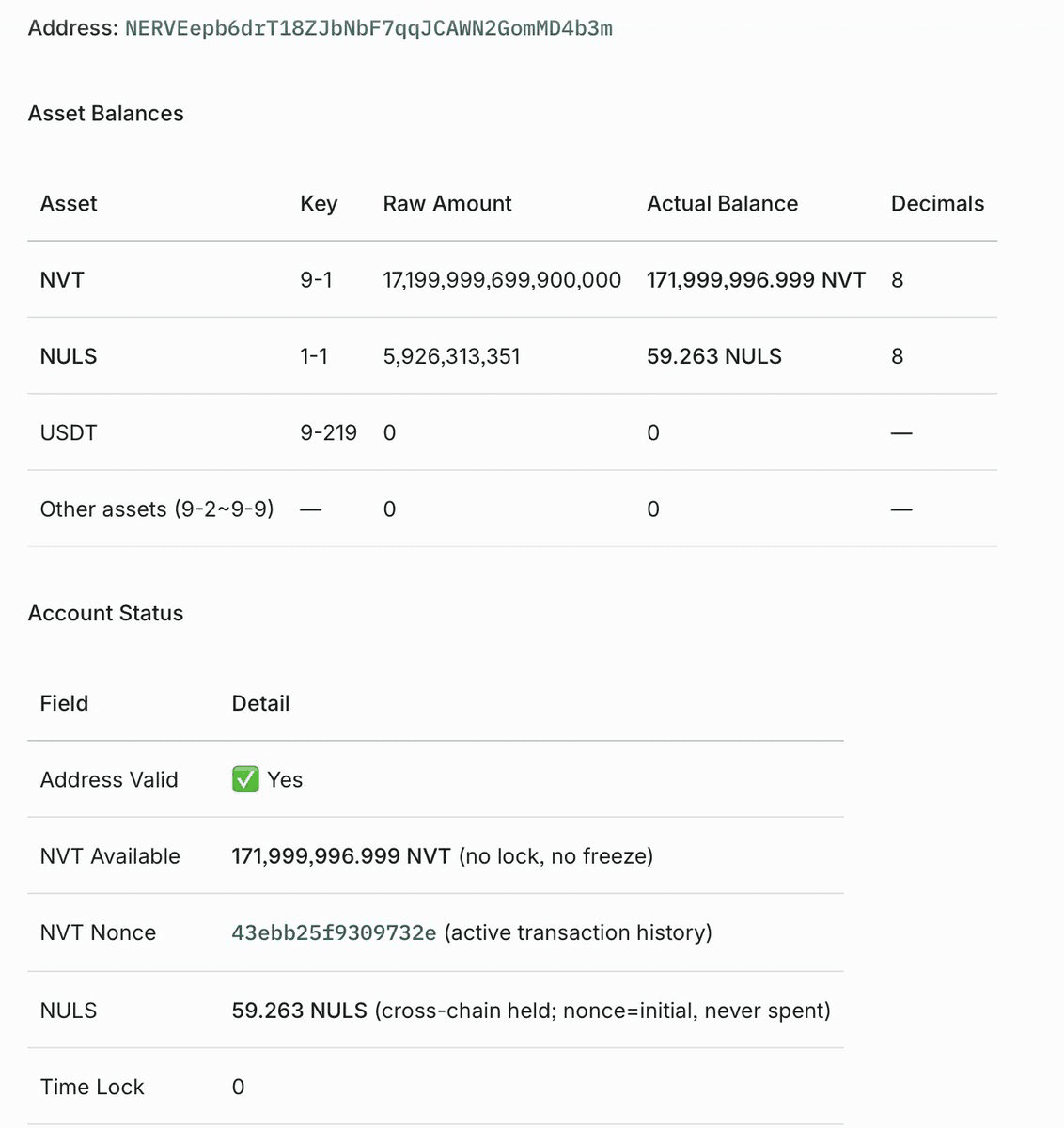
Task: Click the green checkmark icon beside Yes
Action: (245, 779)
